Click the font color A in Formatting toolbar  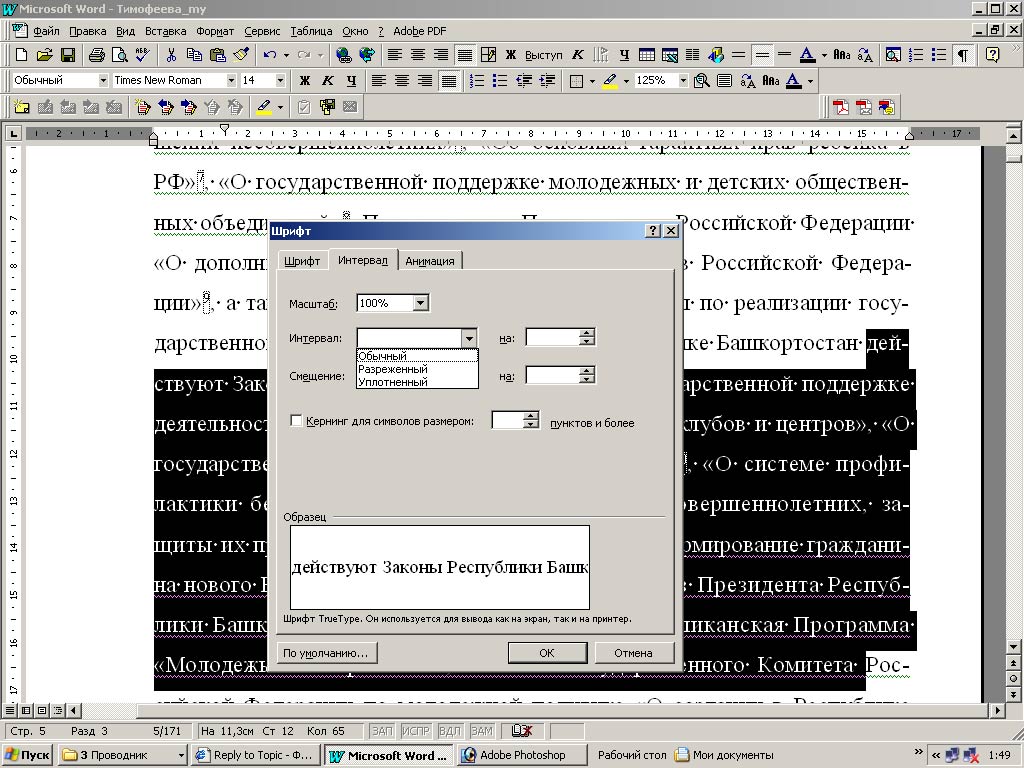click(793, 81)
